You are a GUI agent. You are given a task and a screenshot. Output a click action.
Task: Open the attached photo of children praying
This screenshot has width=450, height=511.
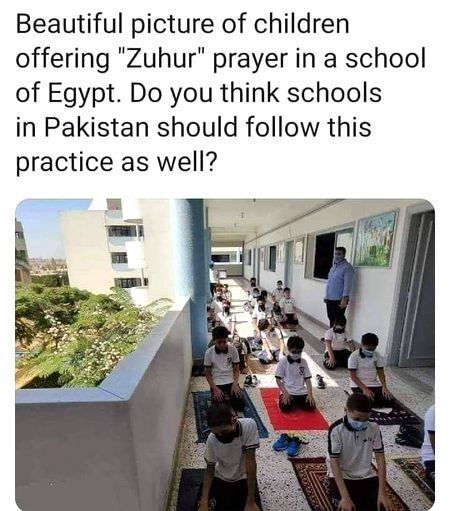225,355
